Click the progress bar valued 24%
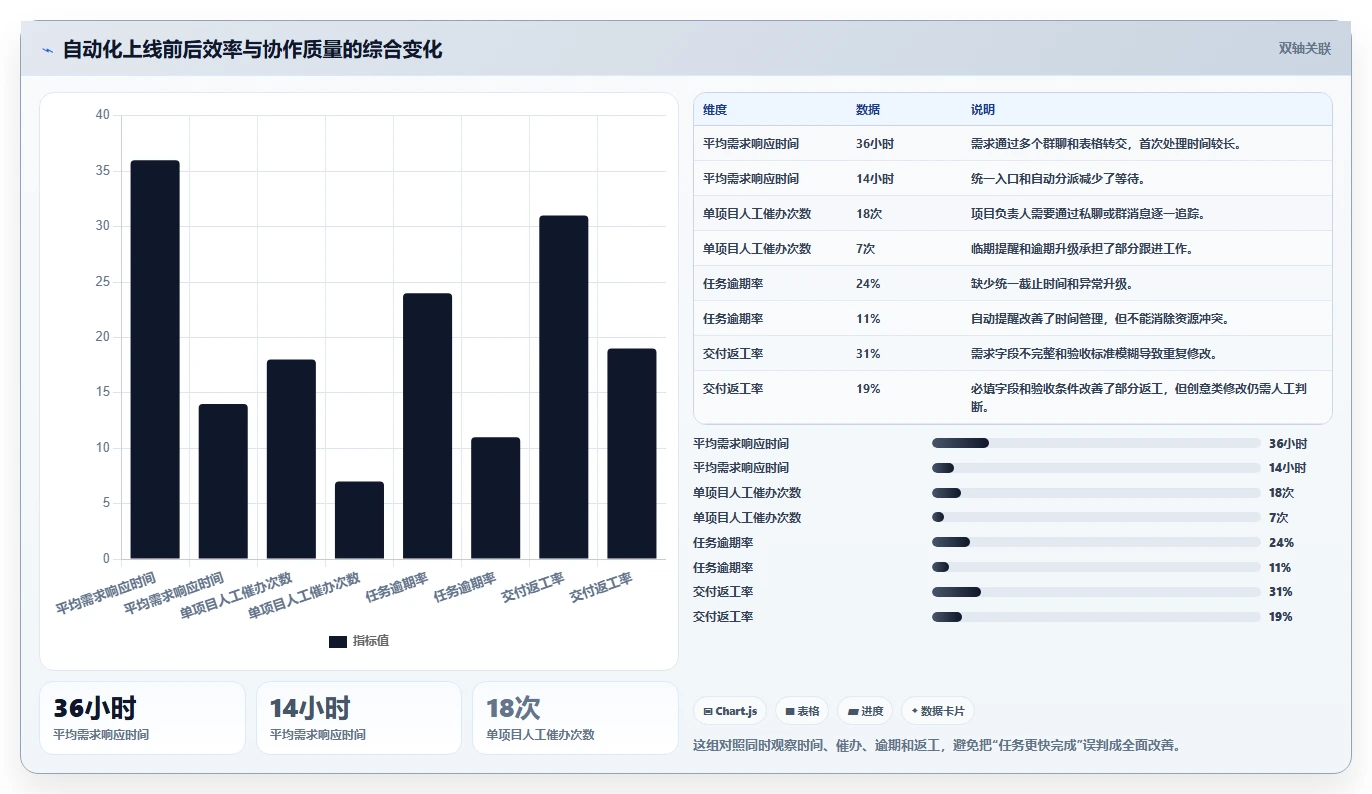Image resolution: width=1372 pixels, height=794 pixels. (x=1096, y=542)
